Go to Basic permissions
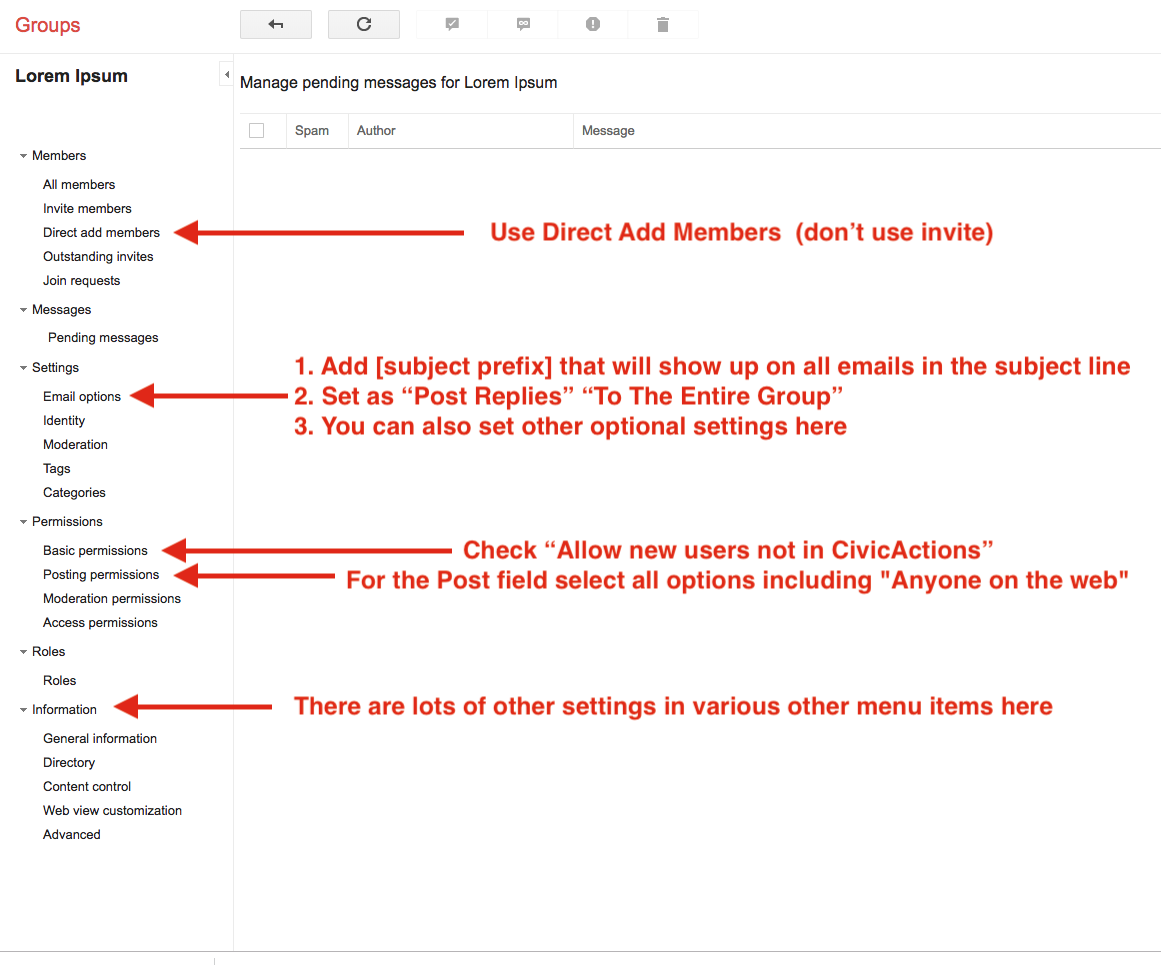This screenshot has height=965, width=1161. [95, 551]
